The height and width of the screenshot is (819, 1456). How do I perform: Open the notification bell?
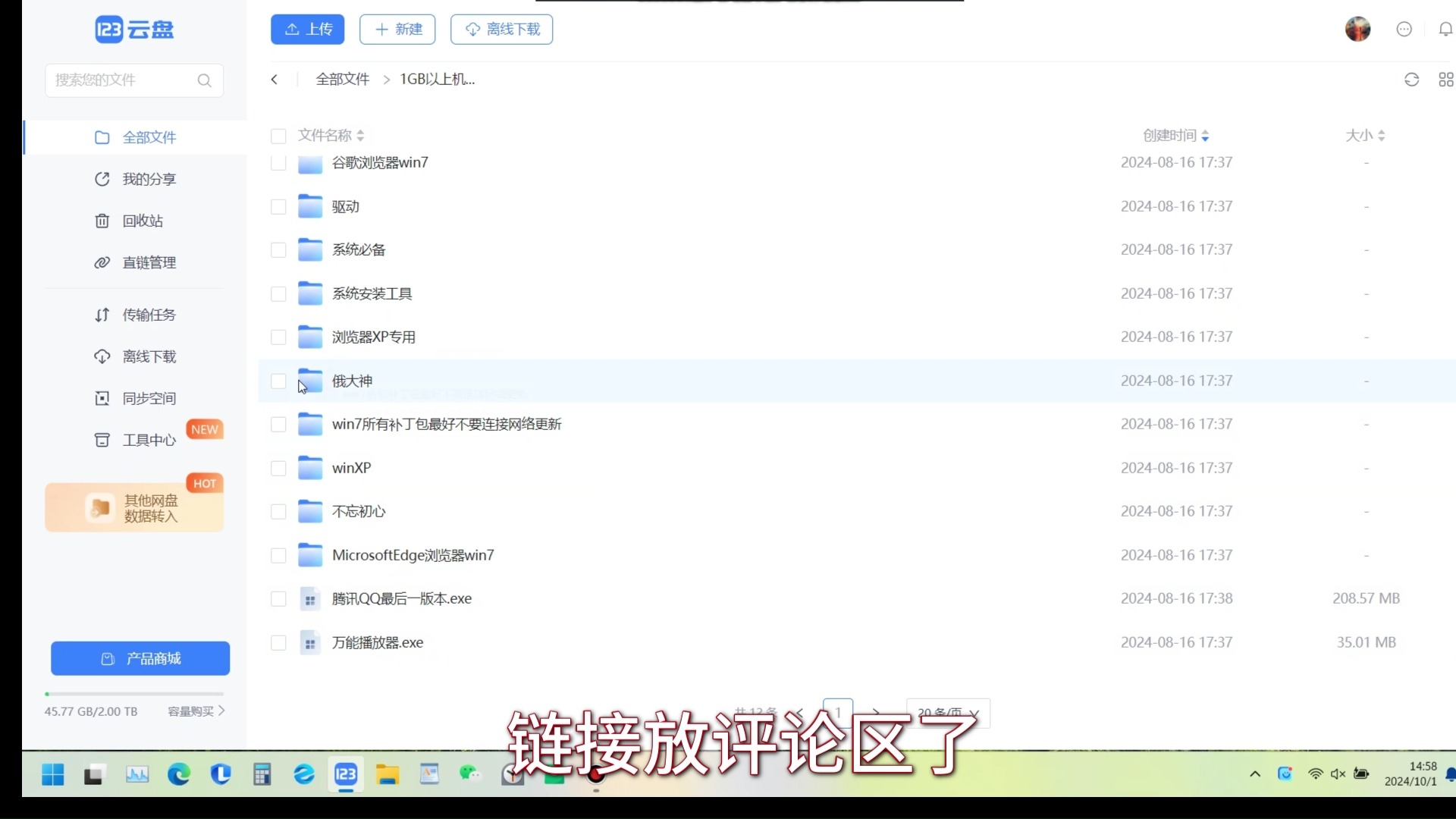(1445, 29)
